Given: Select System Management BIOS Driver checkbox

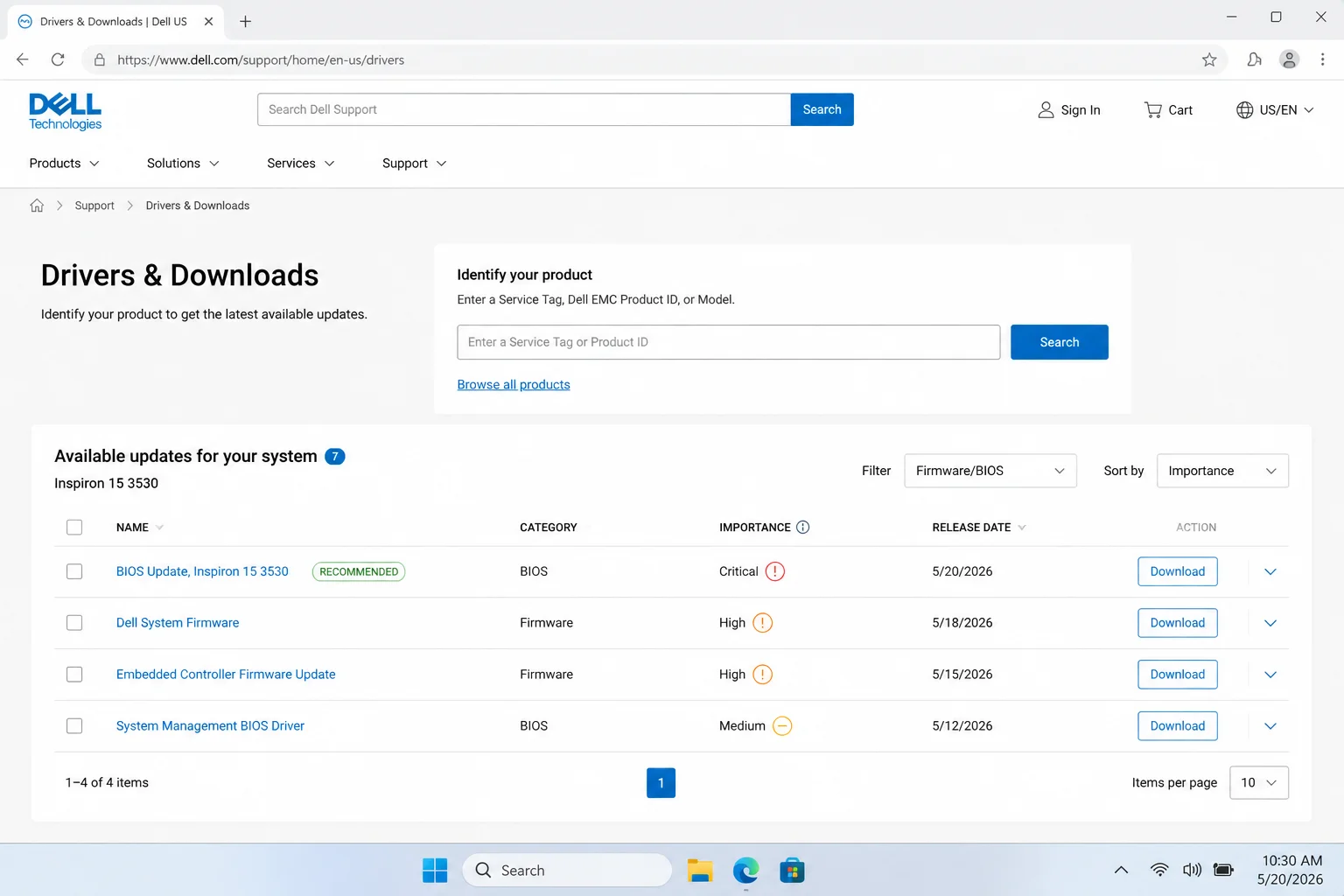Looking at the screenshot, I should (74, 726).
